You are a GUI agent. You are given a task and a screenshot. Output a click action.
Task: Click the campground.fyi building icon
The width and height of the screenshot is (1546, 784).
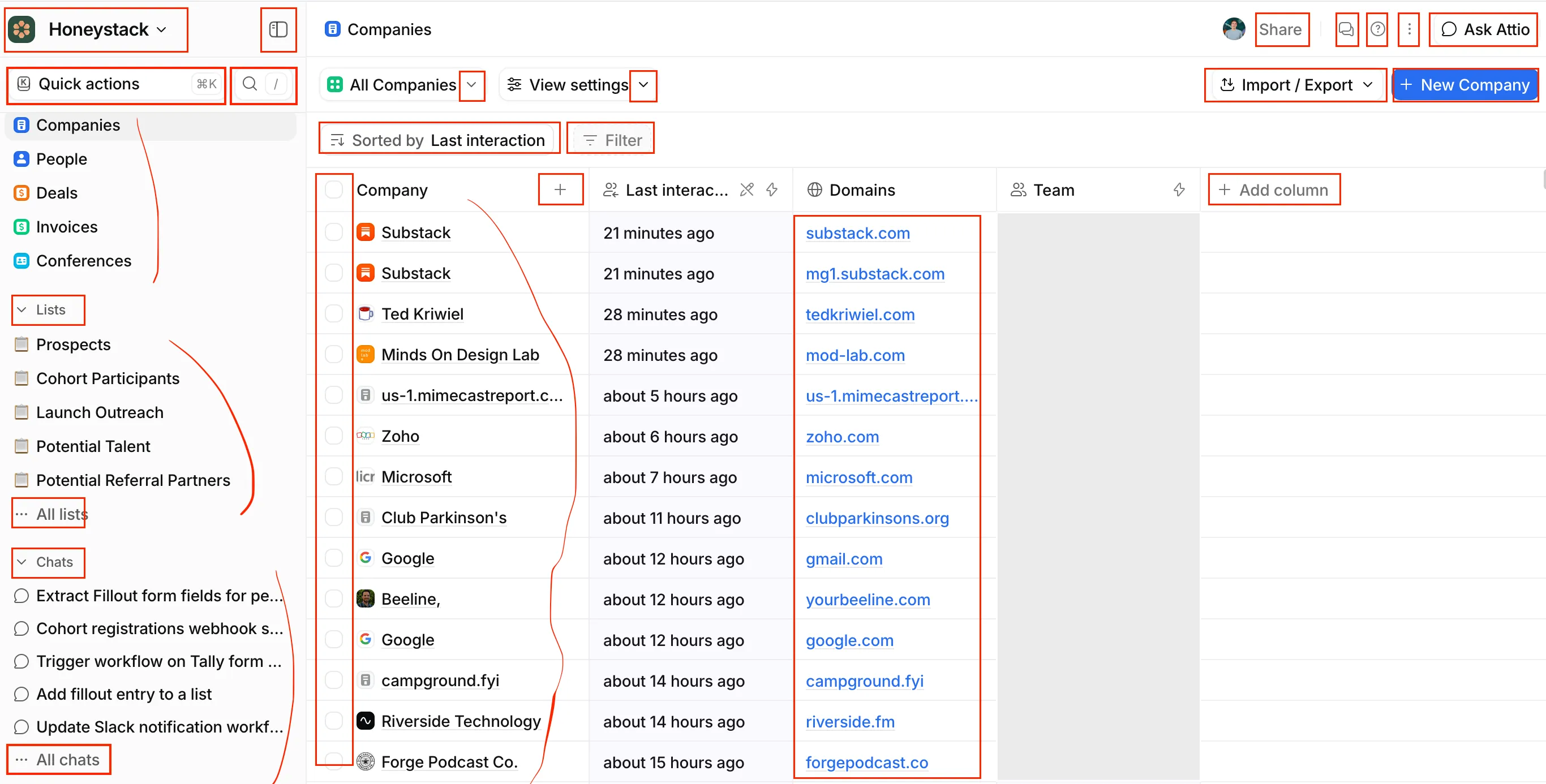[366, 680]
